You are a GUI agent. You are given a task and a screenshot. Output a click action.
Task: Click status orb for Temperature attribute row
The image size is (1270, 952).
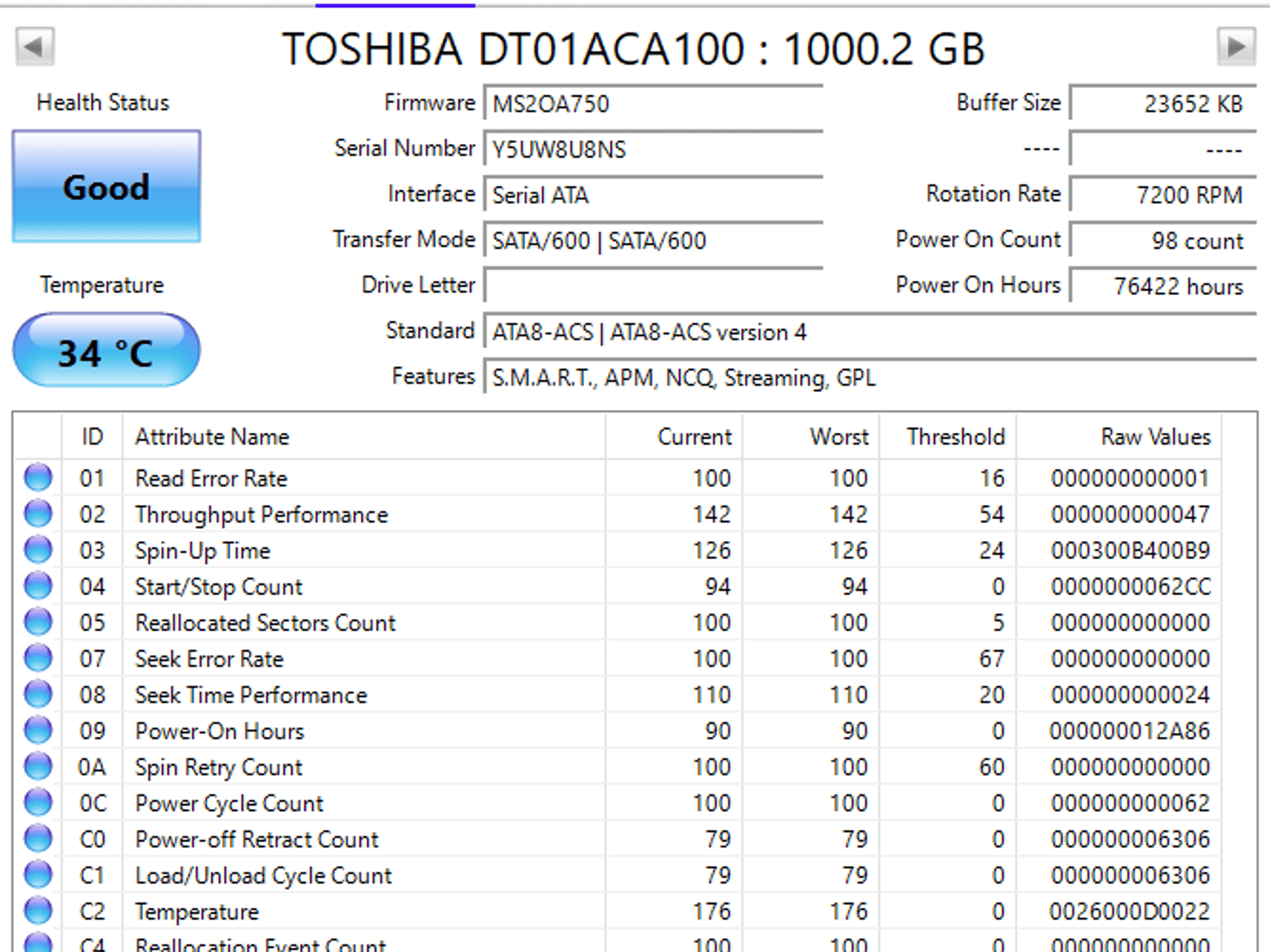coord(38,911)
